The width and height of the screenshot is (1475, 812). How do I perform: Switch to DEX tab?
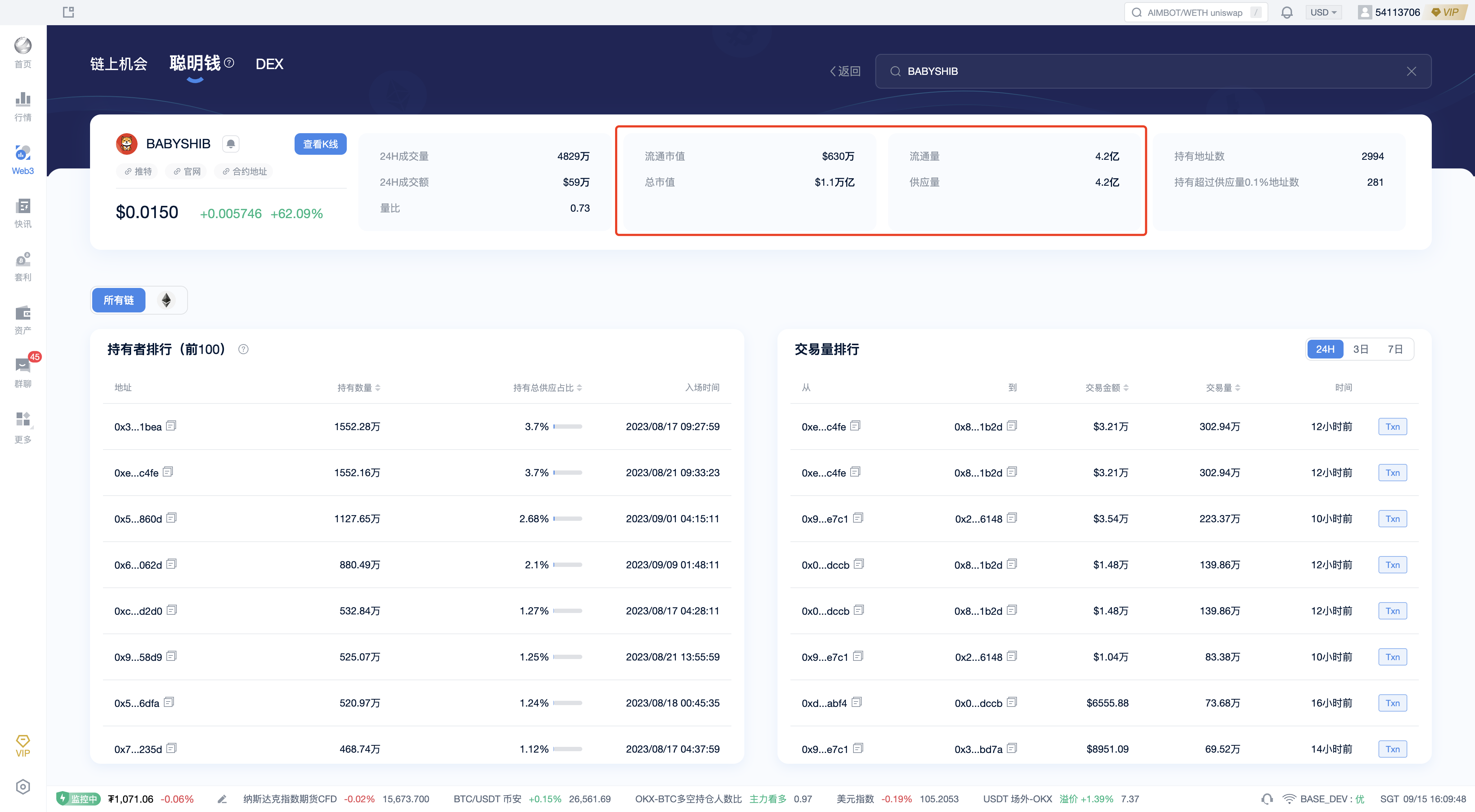[269, 63]
